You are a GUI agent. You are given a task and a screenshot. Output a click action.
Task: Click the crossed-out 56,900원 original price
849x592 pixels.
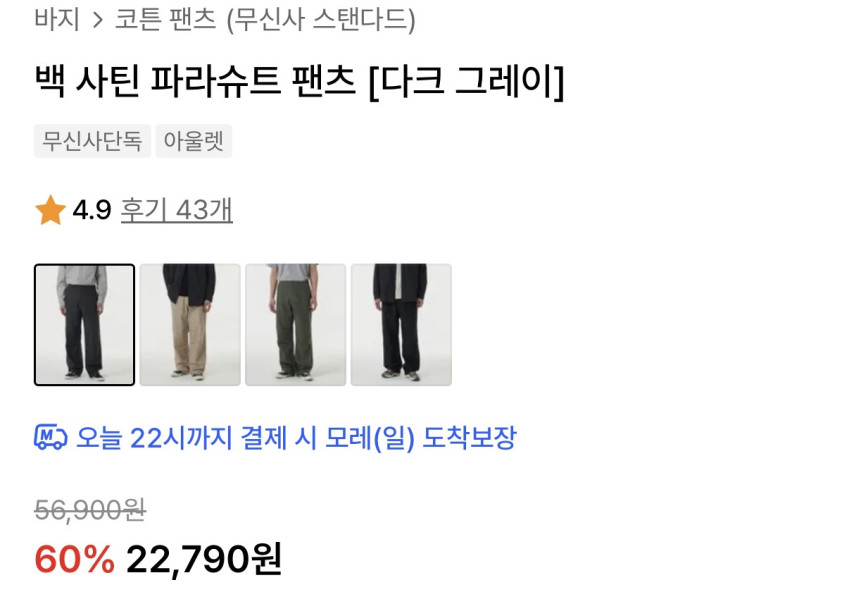(x=90, y=510)
